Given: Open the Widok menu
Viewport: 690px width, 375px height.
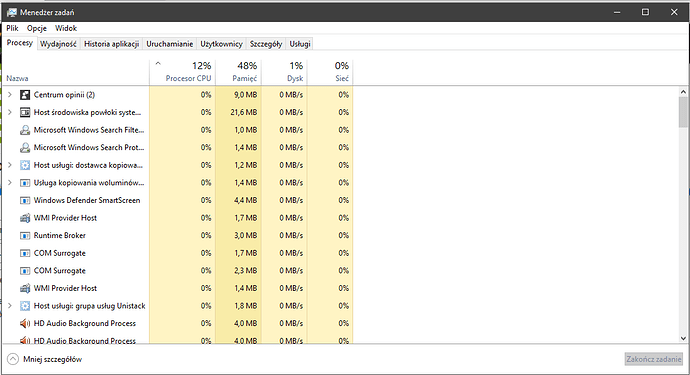Looking at the screenshot, I should [66, 28].
